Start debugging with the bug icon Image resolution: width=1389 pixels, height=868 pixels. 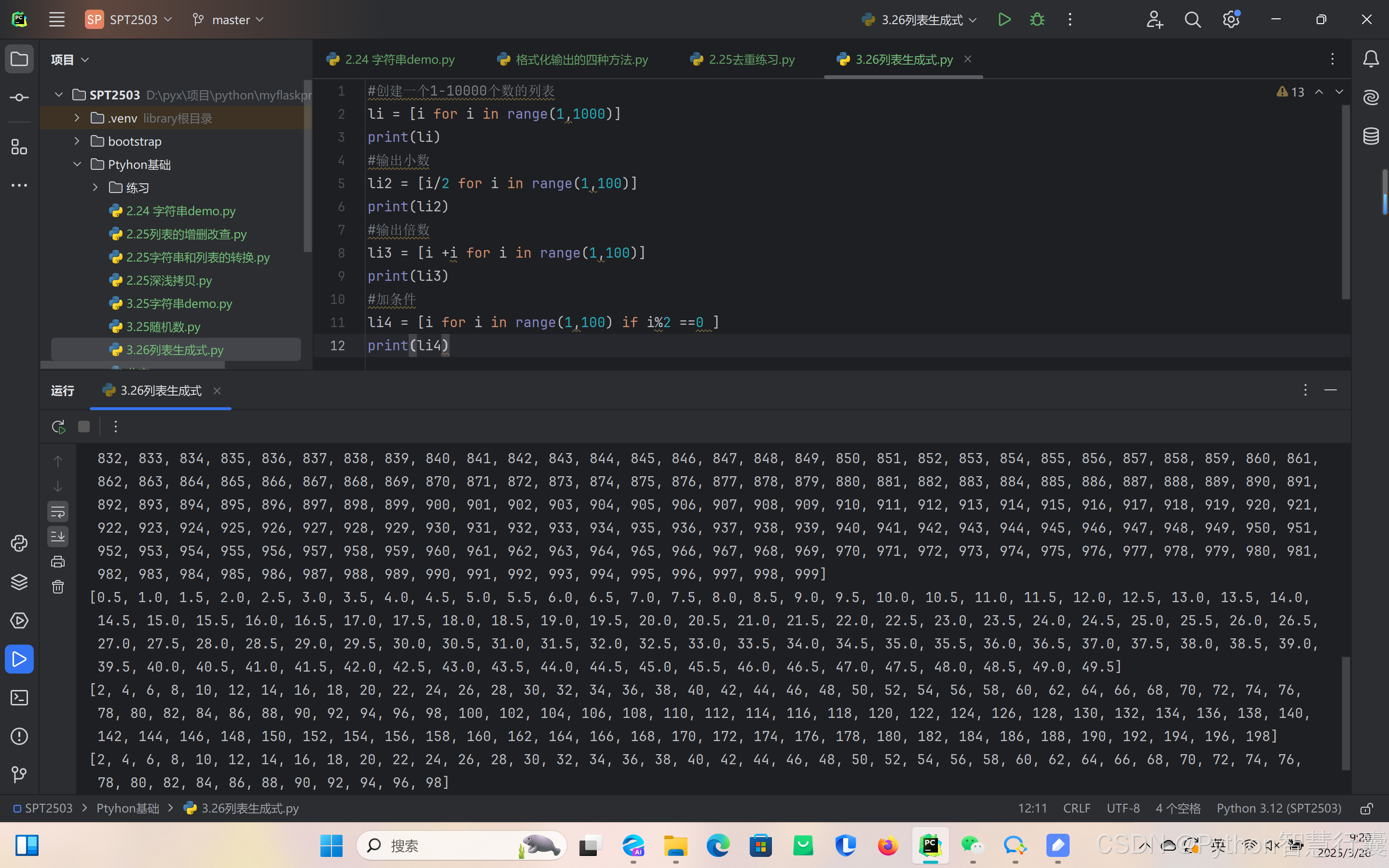coord(1037,19)
